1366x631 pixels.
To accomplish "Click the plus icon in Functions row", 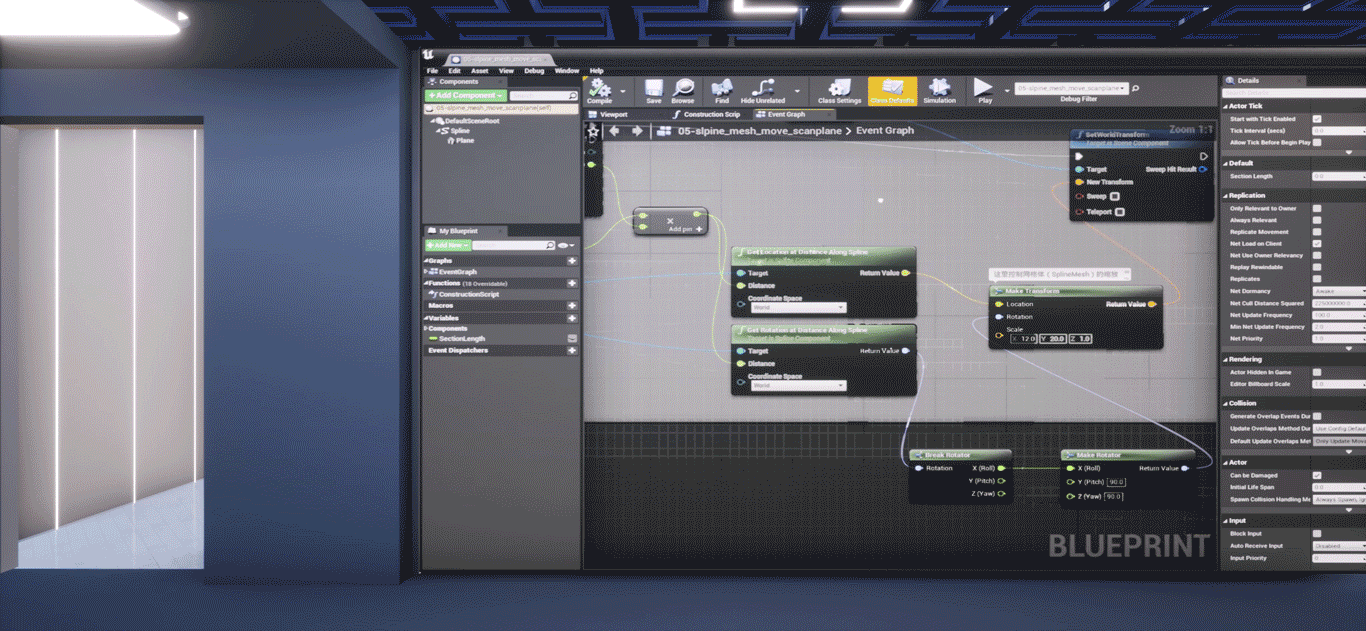I will pyautogui.click(x=572, y=283).
